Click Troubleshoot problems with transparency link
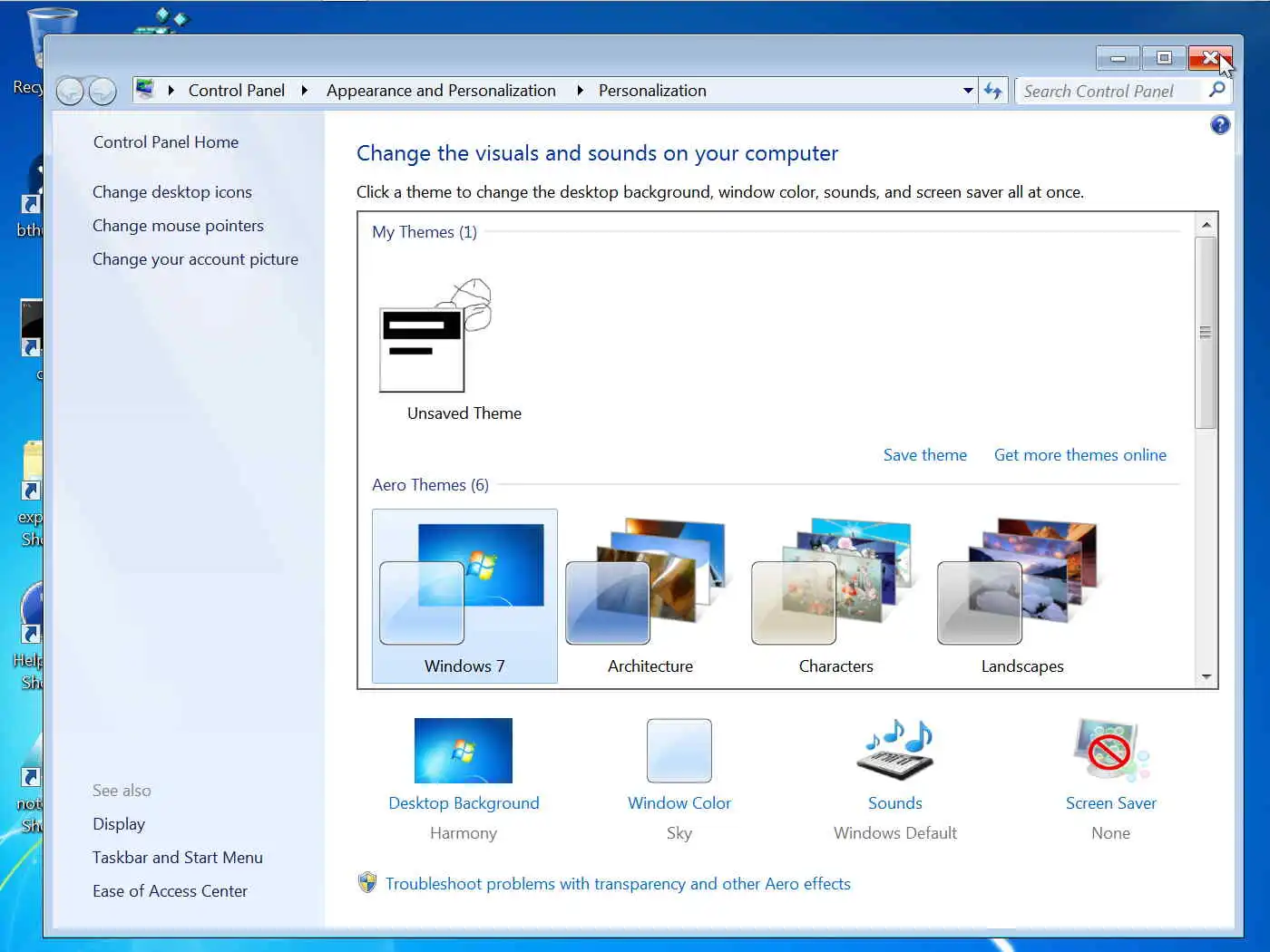This screenshot has width=1270, height=952. click(618, 884)
